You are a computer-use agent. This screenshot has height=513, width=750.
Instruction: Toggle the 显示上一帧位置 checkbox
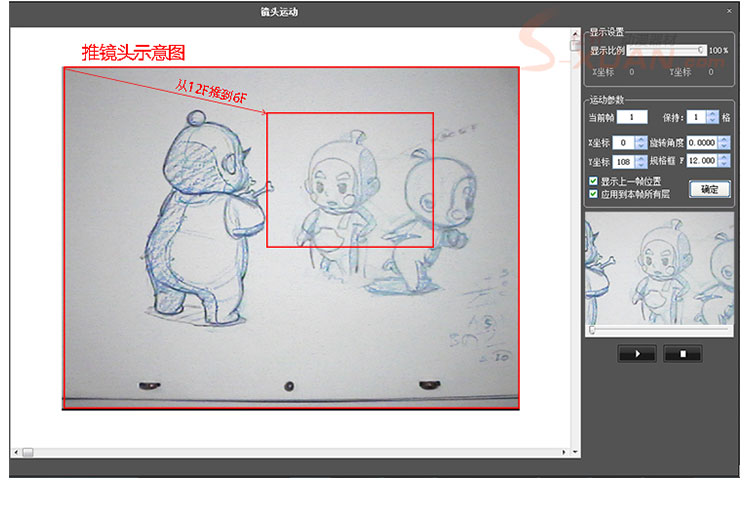click(593, 181)
